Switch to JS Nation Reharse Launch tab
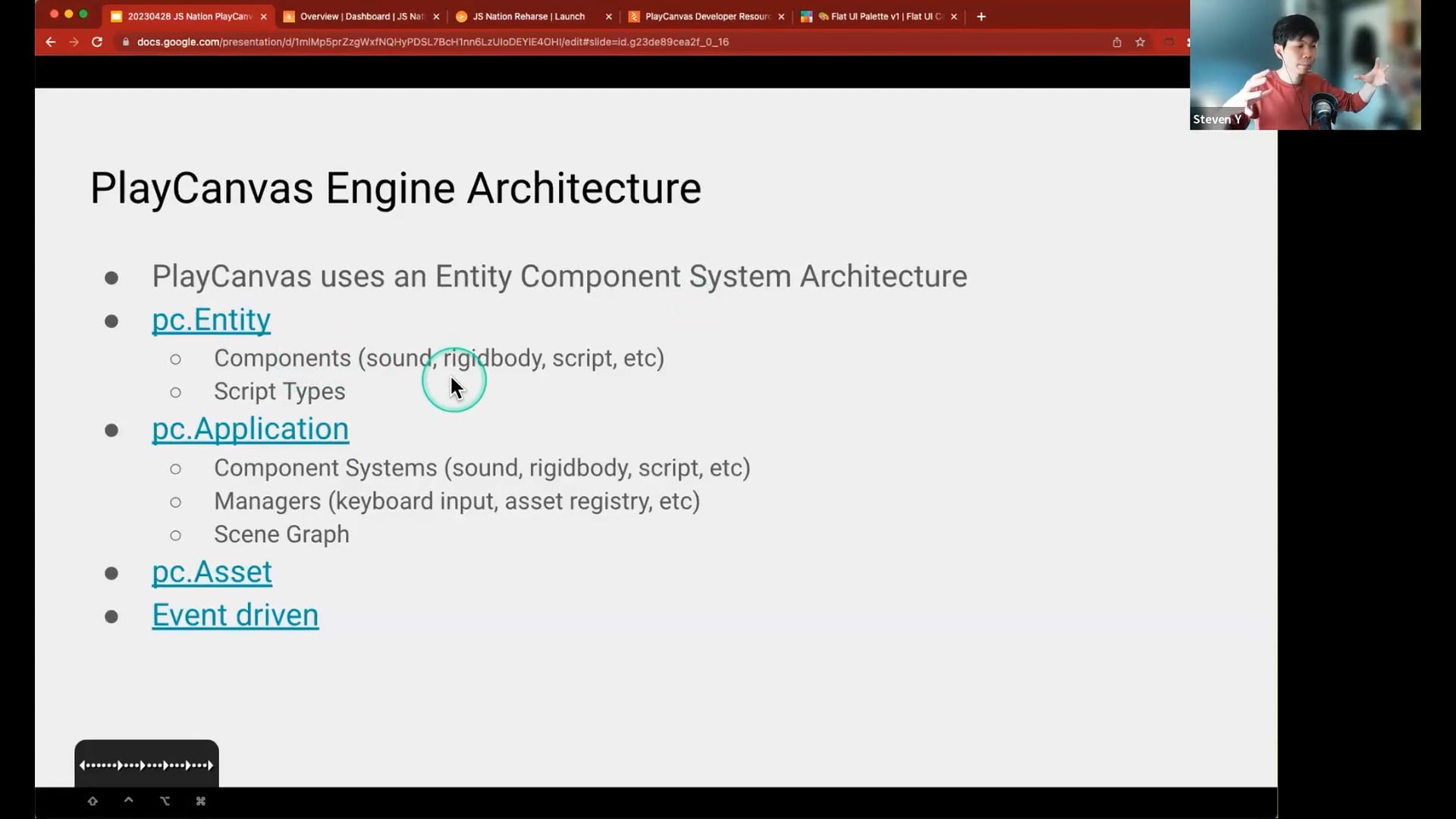1456x819 pixels. point(529,16)
